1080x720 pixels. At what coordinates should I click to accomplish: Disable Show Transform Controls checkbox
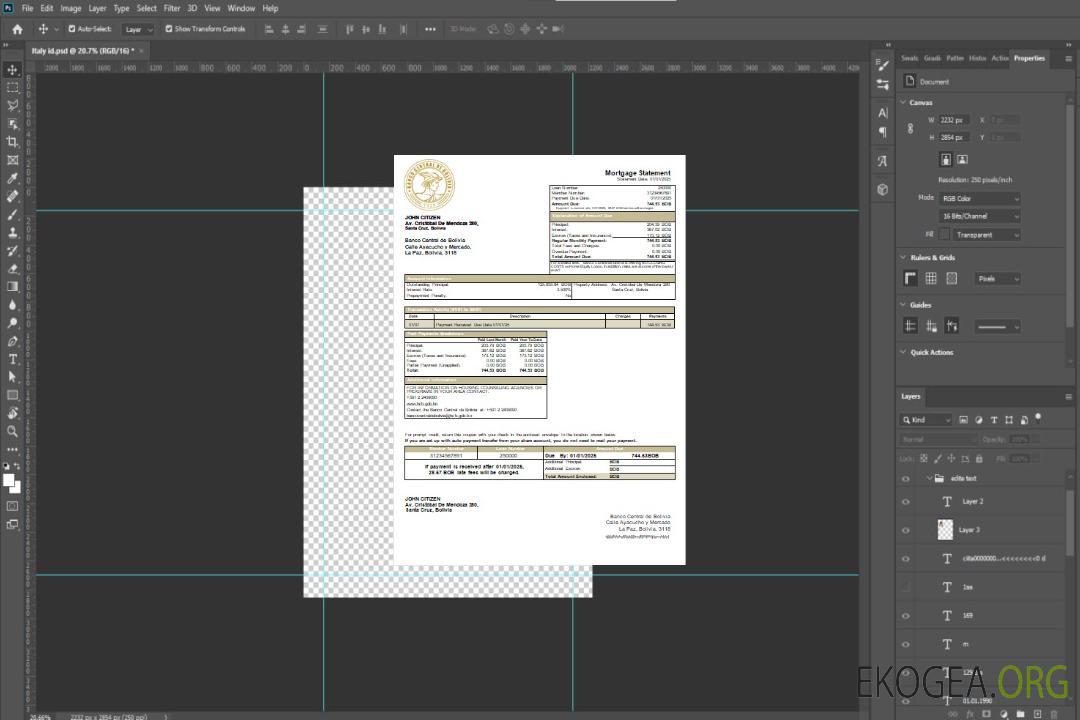[x=169, y=29]
